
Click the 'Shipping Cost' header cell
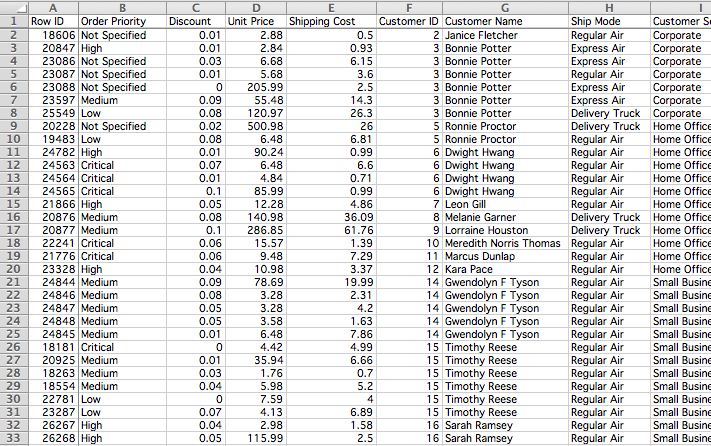coord(331,21)
